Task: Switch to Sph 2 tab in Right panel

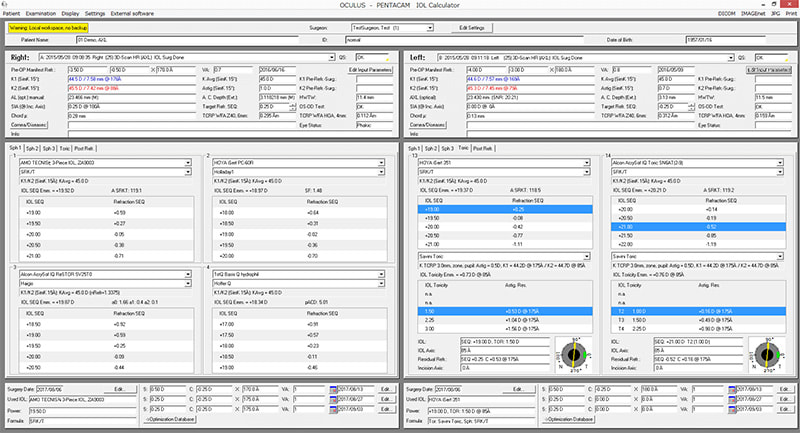Action: (x=32, y=148)
